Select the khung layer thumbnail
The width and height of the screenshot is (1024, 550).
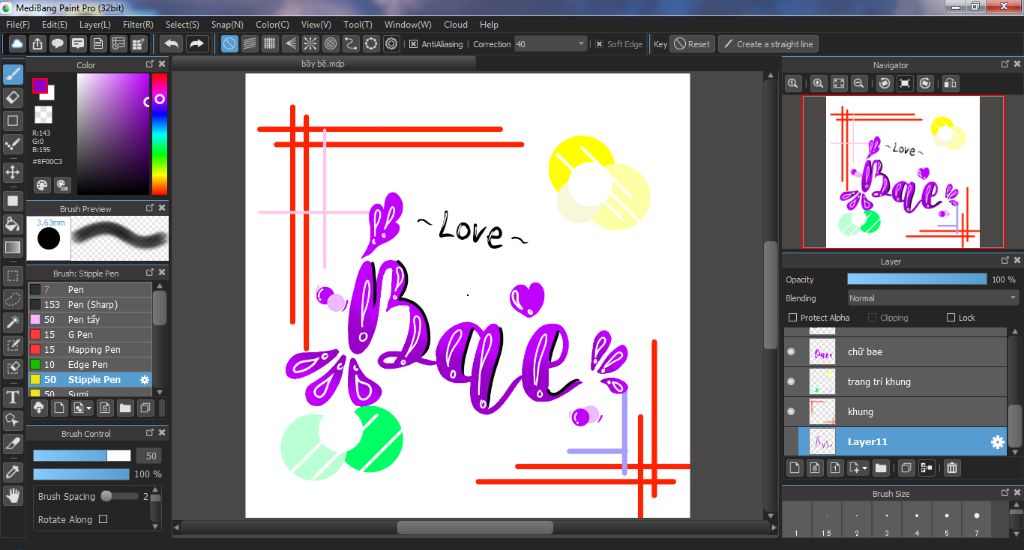click(x=822, y=412)
